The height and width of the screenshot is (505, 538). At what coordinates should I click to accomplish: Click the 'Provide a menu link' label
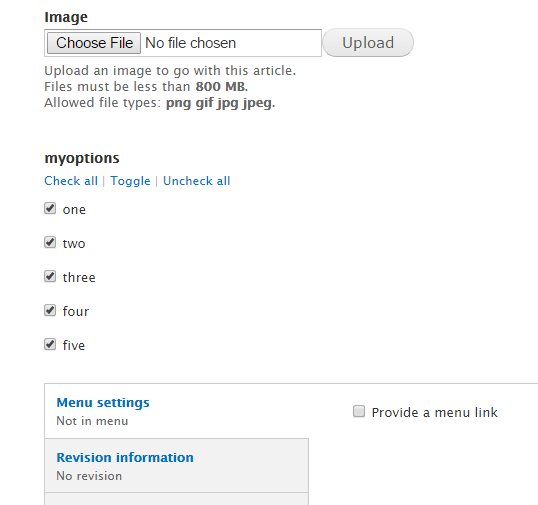[434, 412]
